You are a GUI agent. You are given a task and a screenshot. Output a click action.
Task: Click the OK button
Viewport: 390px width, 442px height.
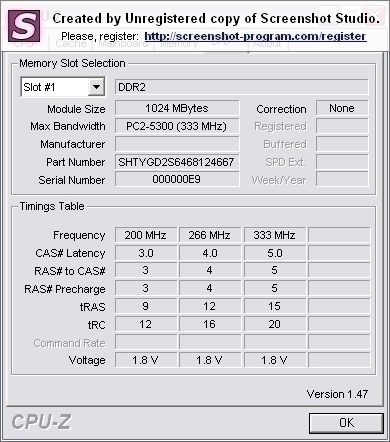[x=346, y=423]
